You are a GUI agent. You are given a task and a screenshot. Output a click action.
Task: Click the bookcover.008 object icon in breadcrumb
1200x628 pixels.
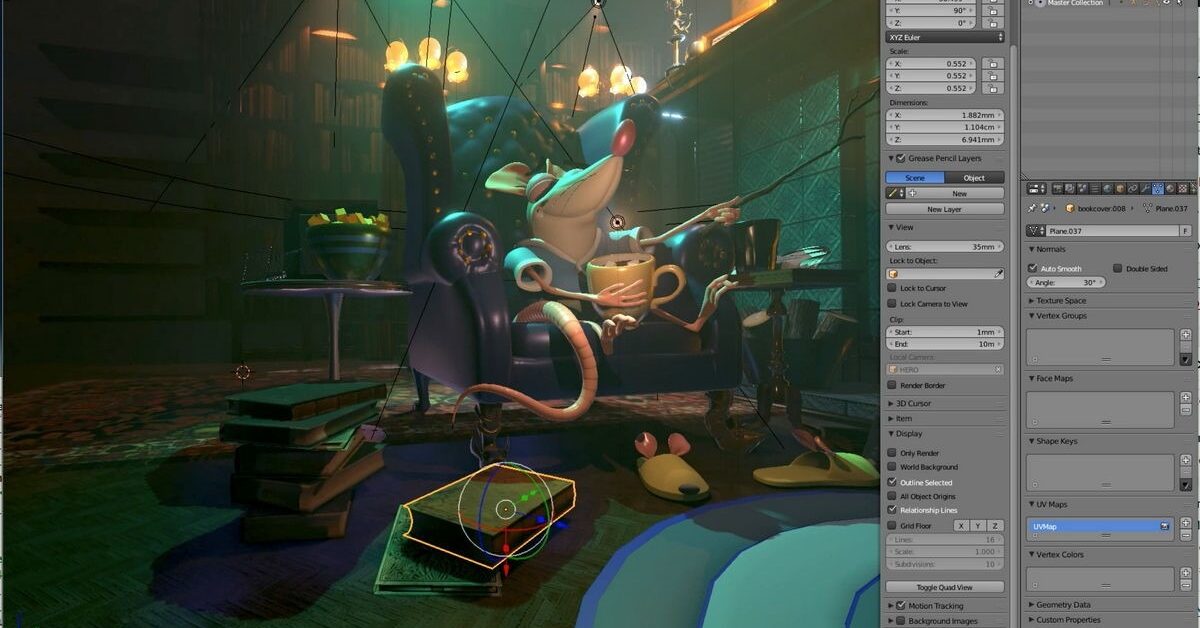click(1070, 210)
